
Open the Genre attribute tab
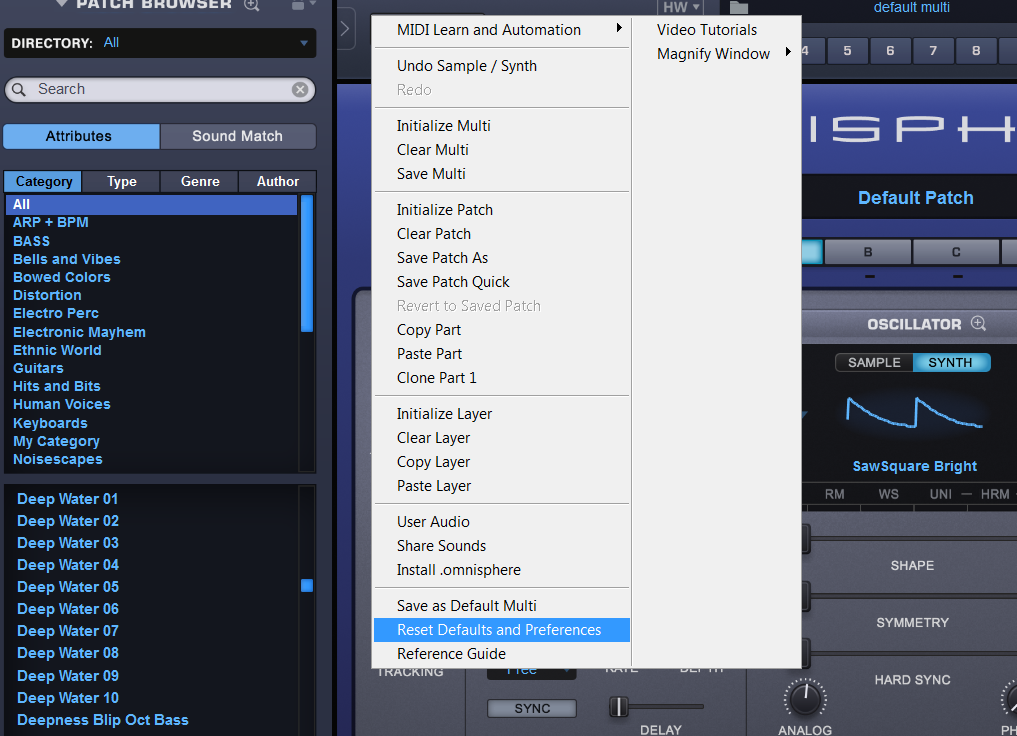pos(200,182)
